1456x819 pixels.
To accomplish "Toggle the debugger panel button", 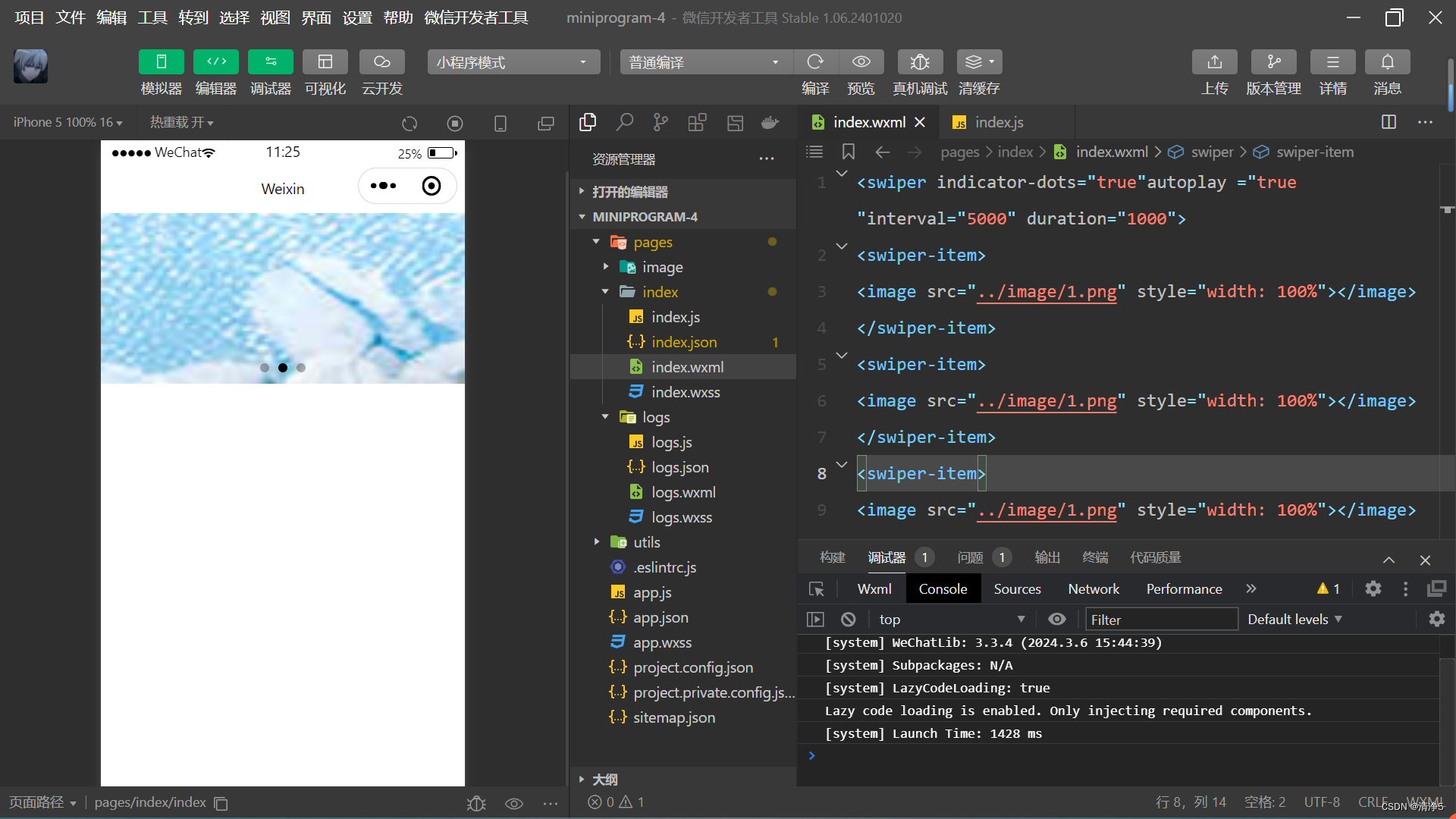I will point(270,62).
